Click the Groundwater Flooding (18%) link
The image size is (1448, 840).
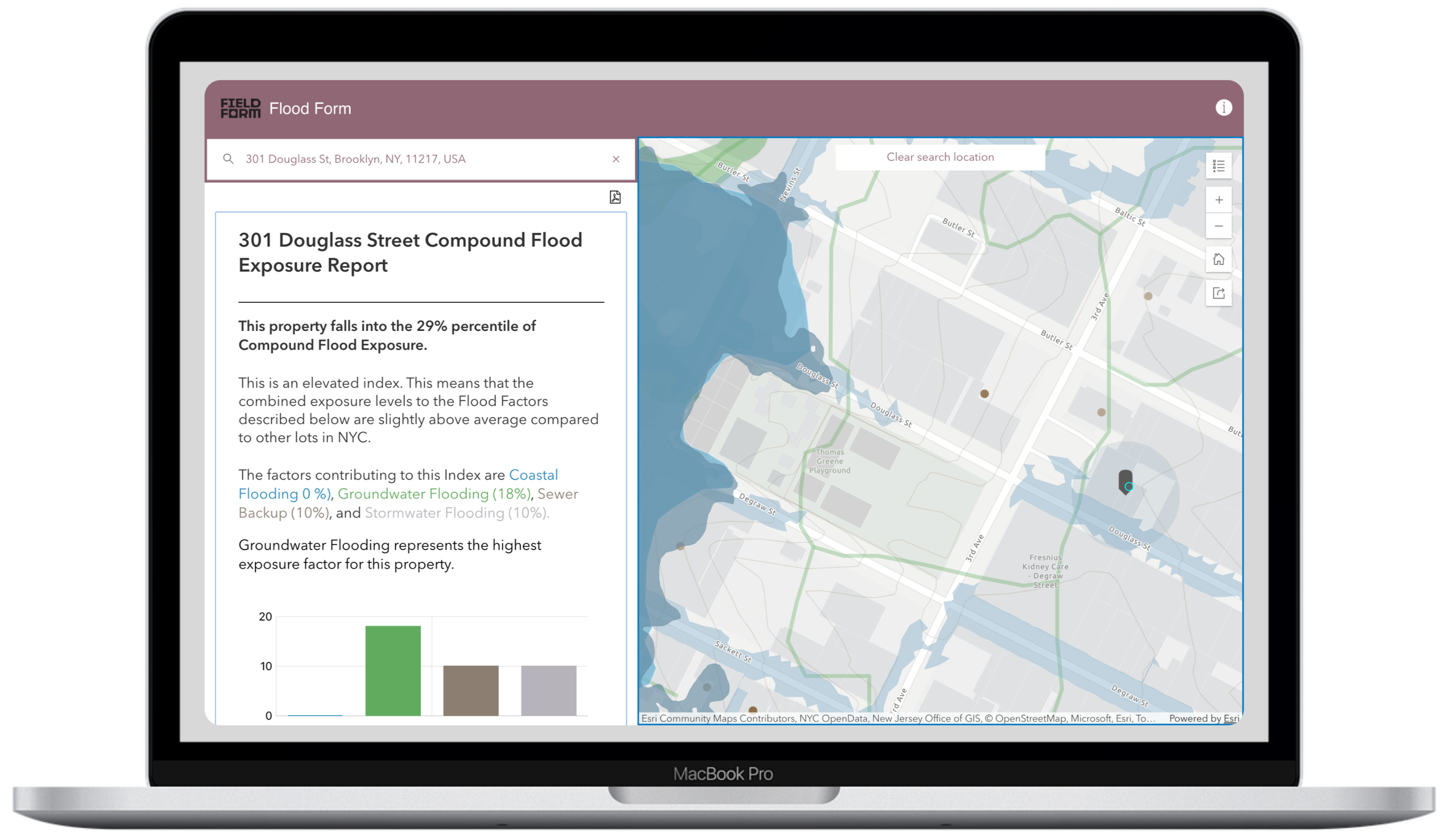tap(434, 494)
